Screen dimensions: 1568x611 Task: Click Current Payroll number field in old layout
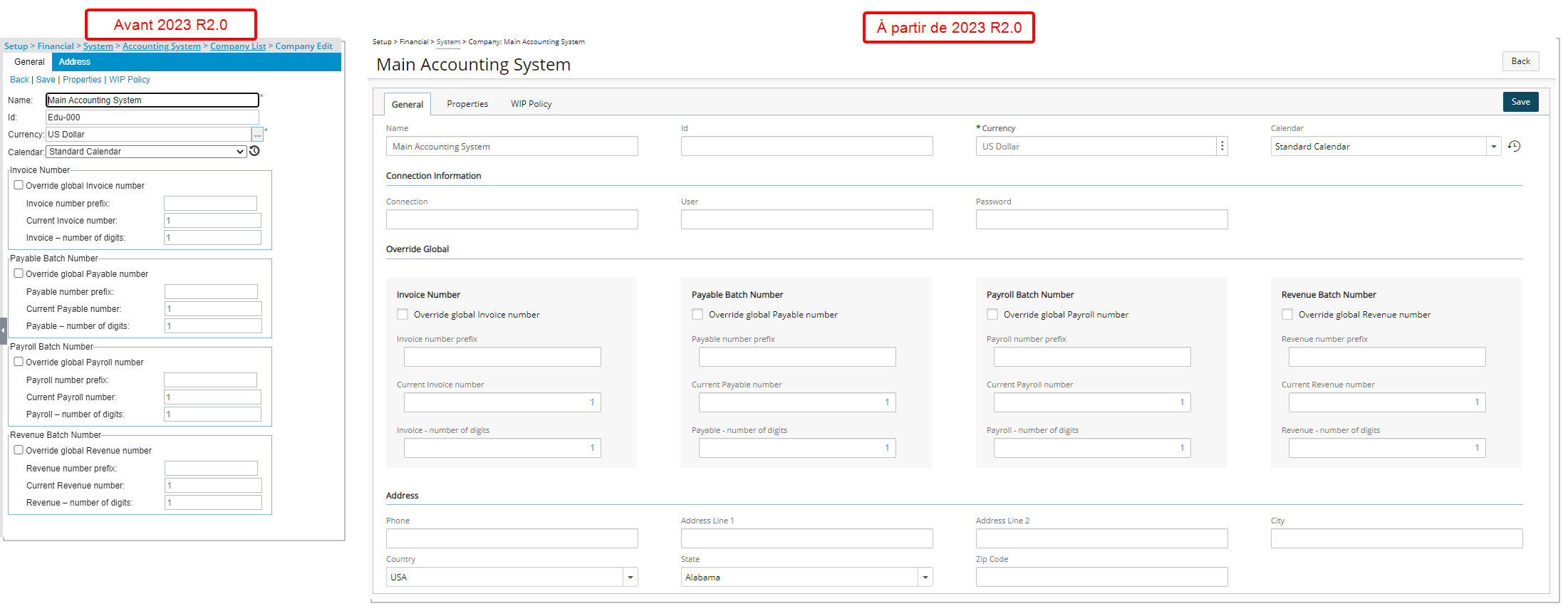click(x=212, y=397)
